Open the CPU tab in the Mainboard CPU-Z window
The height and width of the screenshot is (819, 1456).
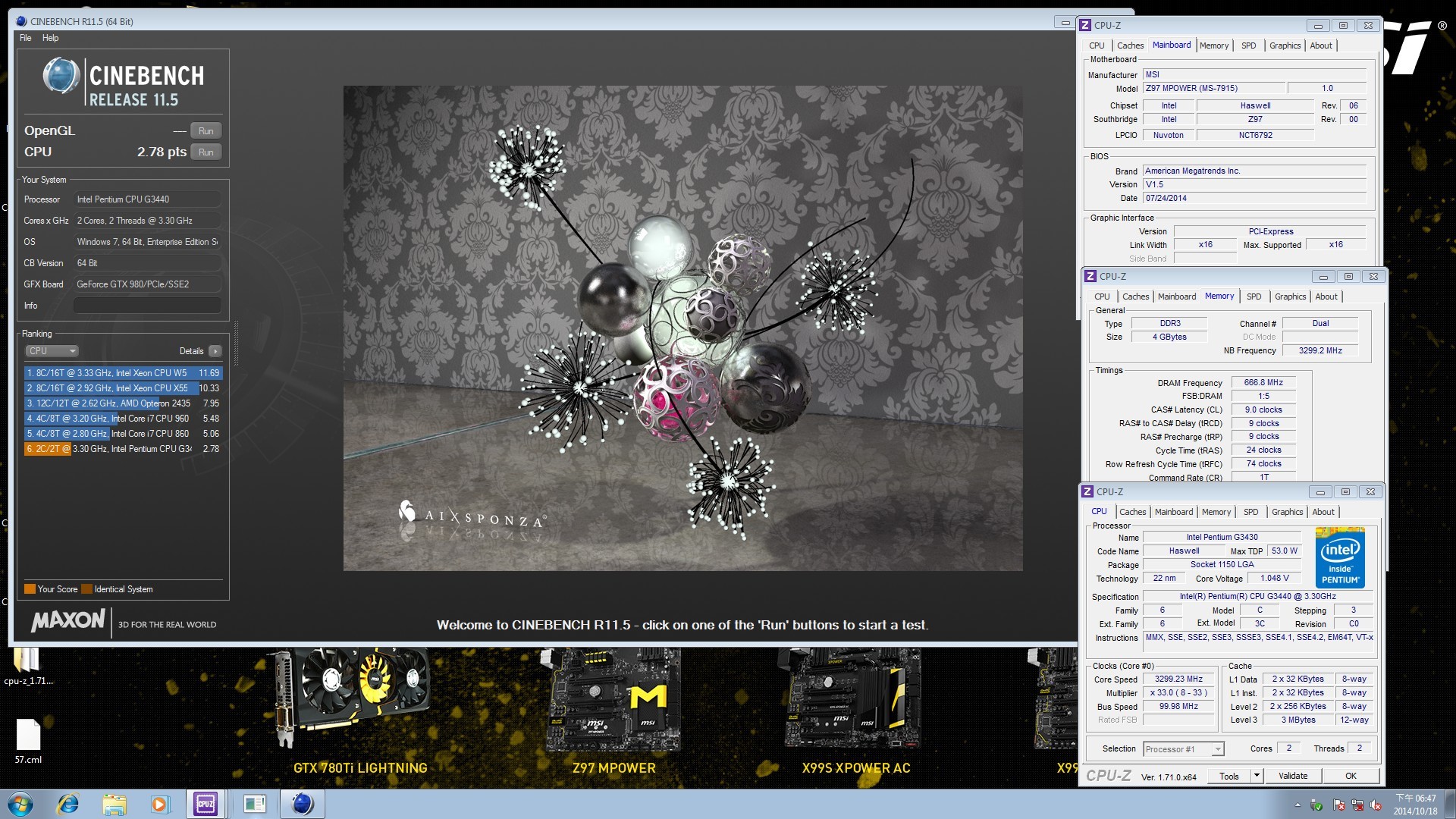click(1097, 45)
